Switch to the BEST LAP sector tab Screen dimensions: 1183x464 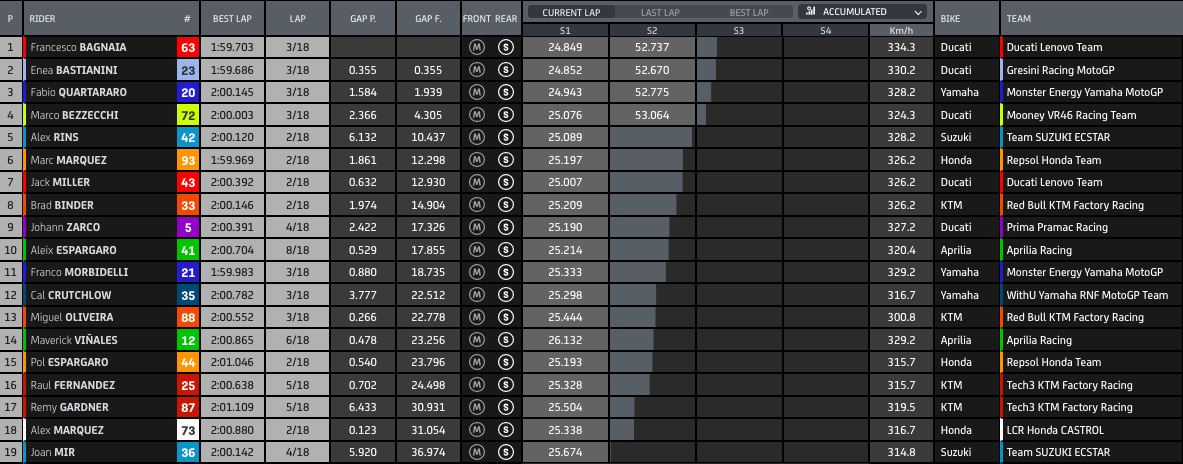coord(749,12)
